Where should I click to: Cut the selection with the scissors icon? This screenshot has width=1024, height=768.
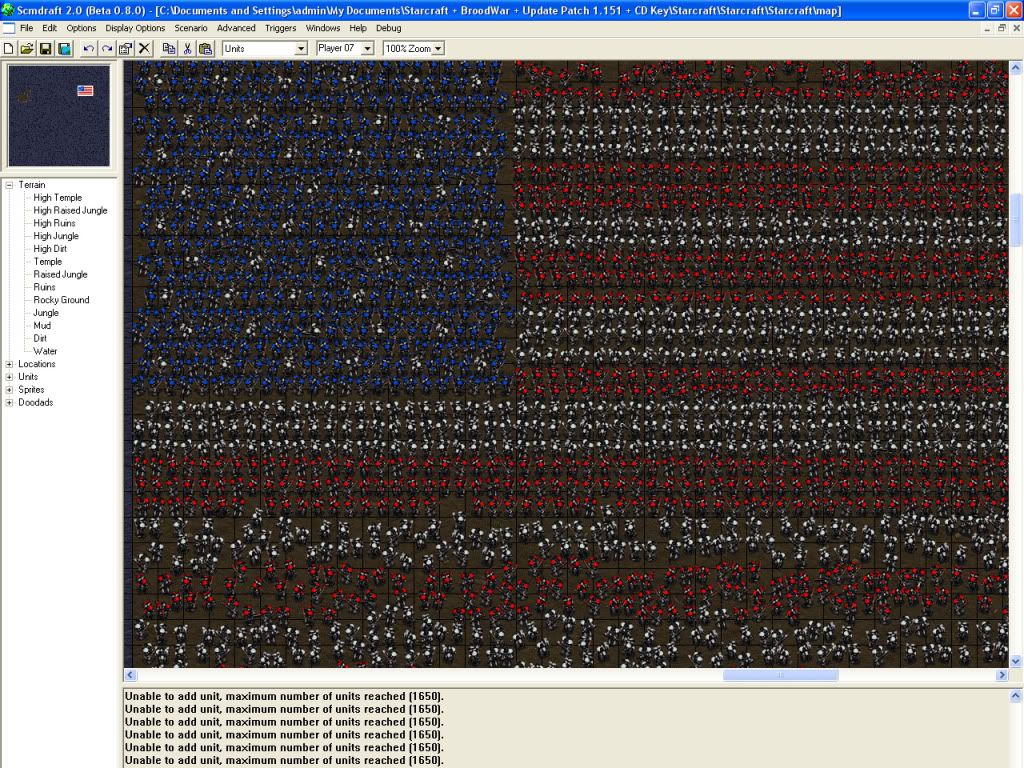point(187,48)
